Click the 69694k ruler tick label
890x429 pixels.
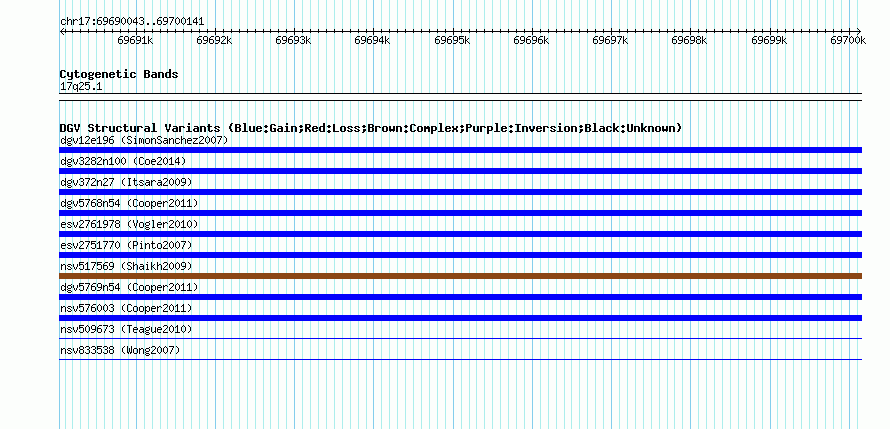point(372,40)
